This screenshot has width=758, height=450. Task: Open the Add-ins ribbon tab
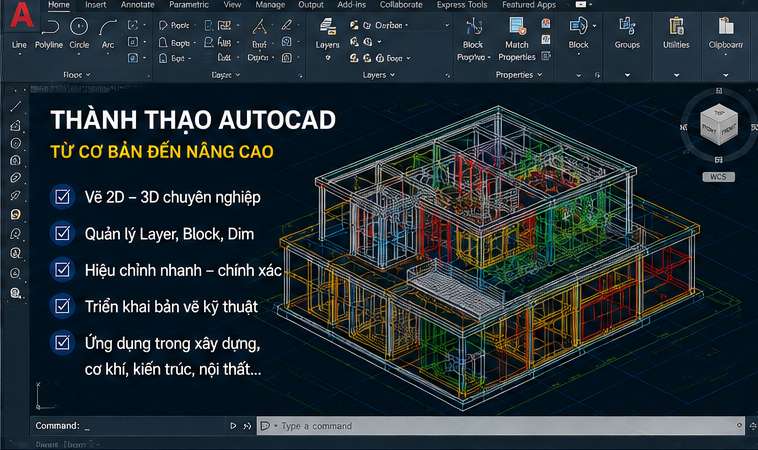(x=351, y=5)
